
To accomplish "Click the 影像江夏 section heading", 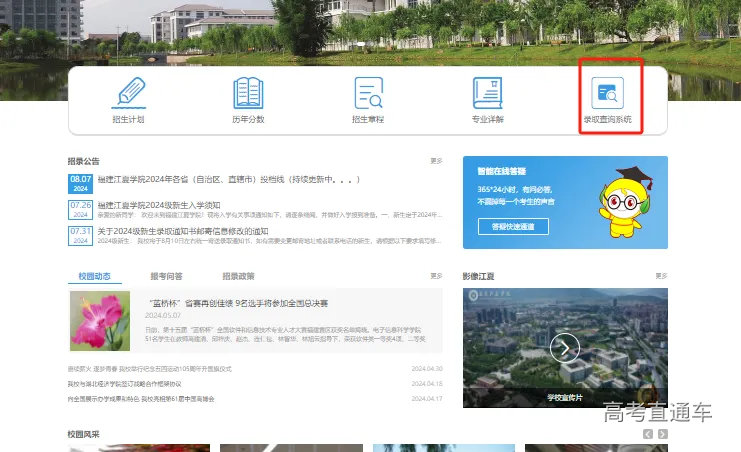I will click(478, 276).
